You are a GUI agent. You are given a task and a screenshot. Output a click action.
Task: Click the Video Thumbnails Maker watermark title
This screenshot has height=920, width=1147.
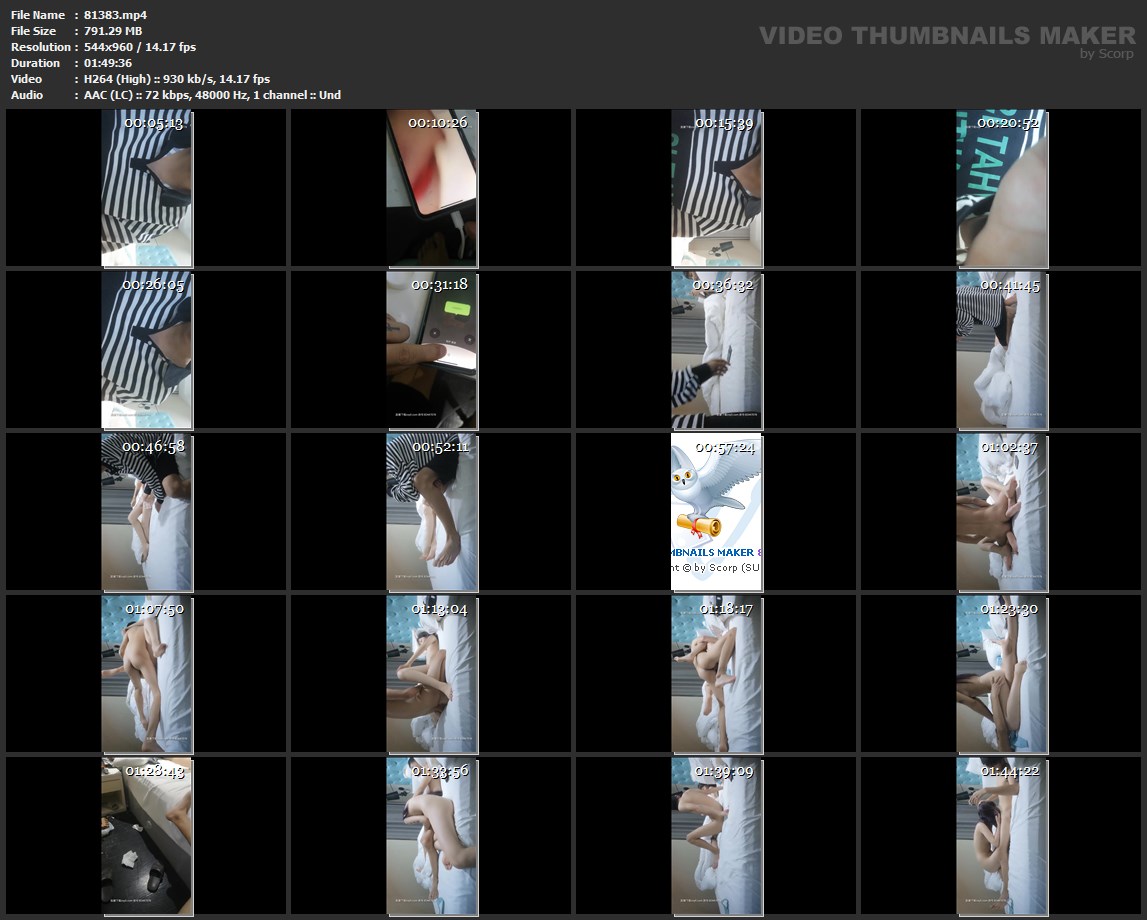click(x=946, y=36)
